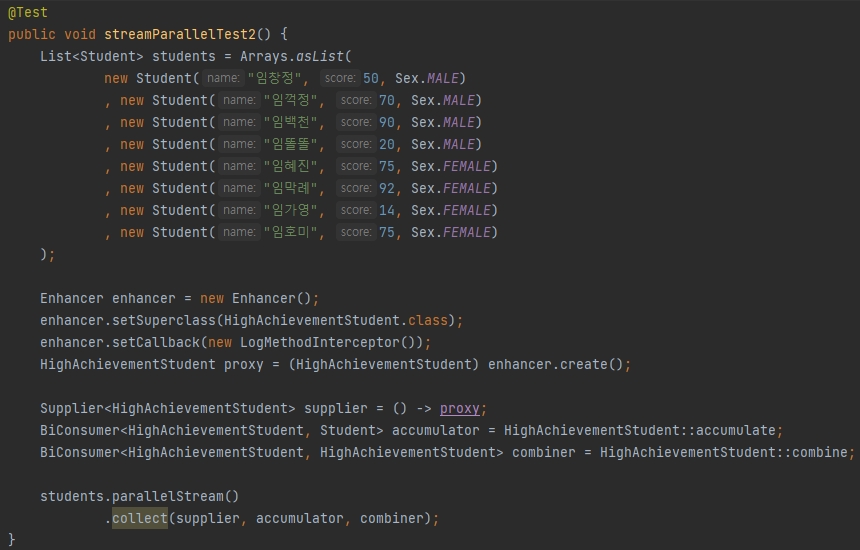Click Sex.FEMALE on the 임혜진 line
The height and width of the screenshot is (550, 860).
[x=454, y=166]
